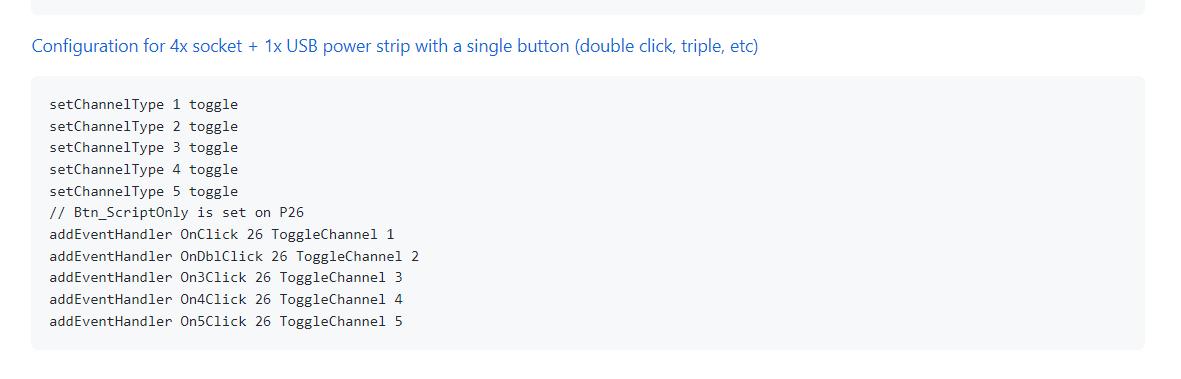Click the 'setChannelType 1 toggle' code line

tap(143, 105)
